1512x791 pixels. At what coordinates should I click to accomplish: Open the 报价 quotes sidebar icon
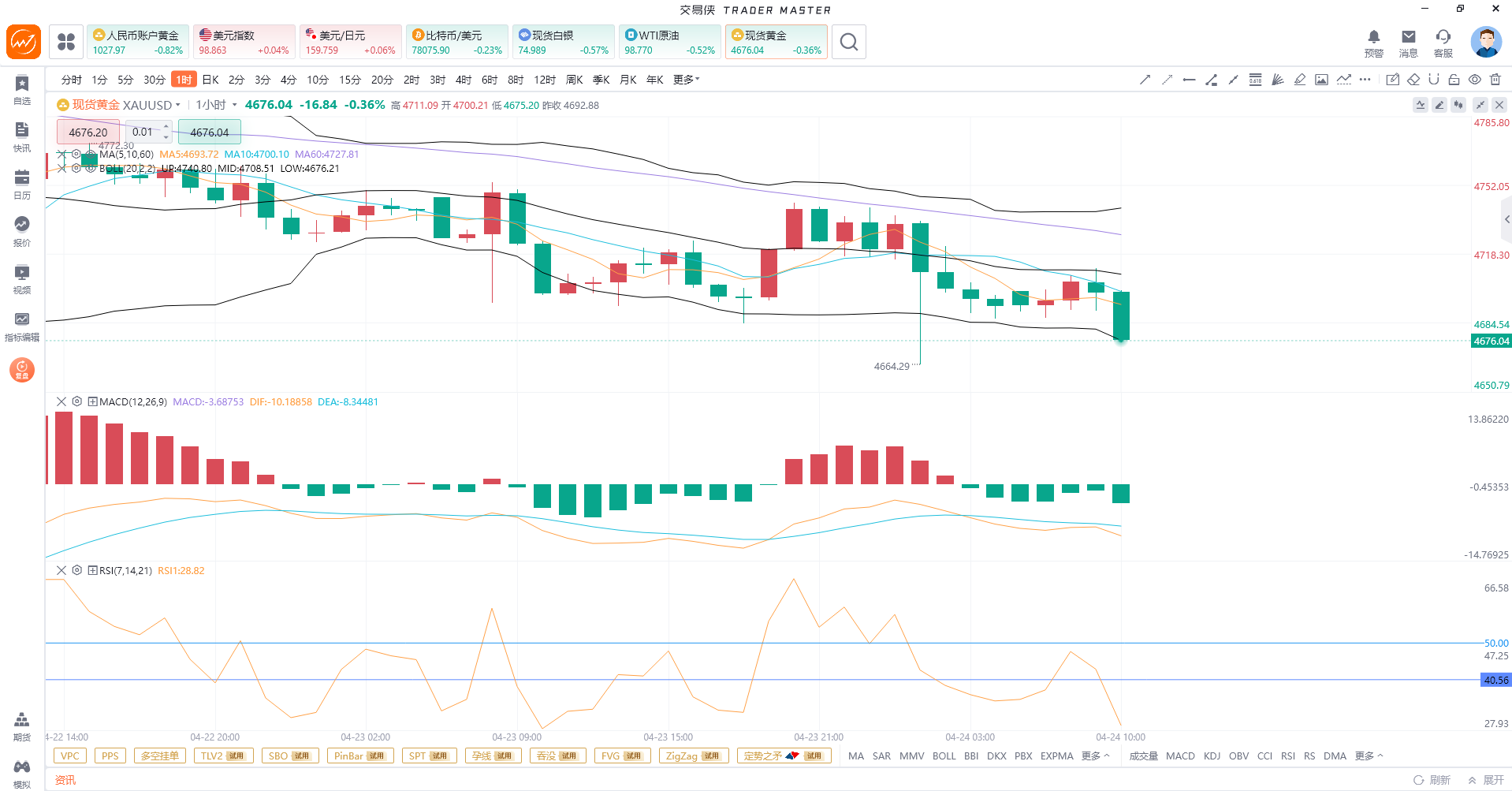click(22, 232)
